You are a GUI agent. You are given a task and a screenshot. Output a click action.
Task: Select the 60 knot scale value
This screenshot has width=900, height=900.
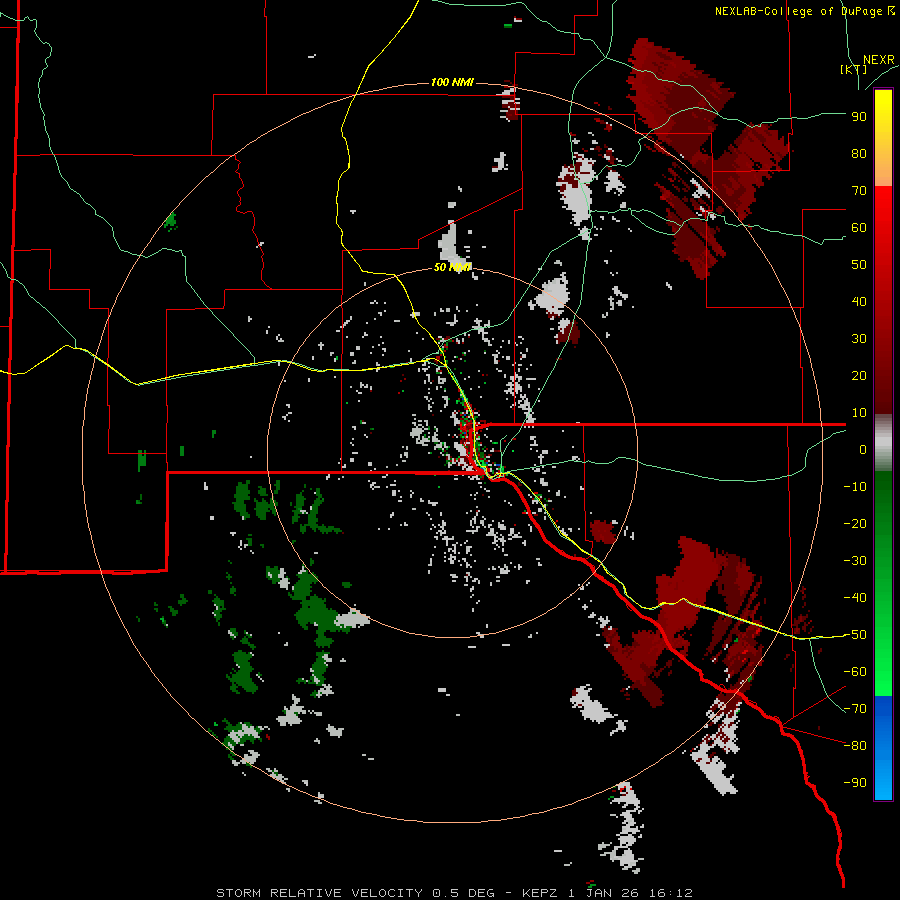(x=859, y=227)
